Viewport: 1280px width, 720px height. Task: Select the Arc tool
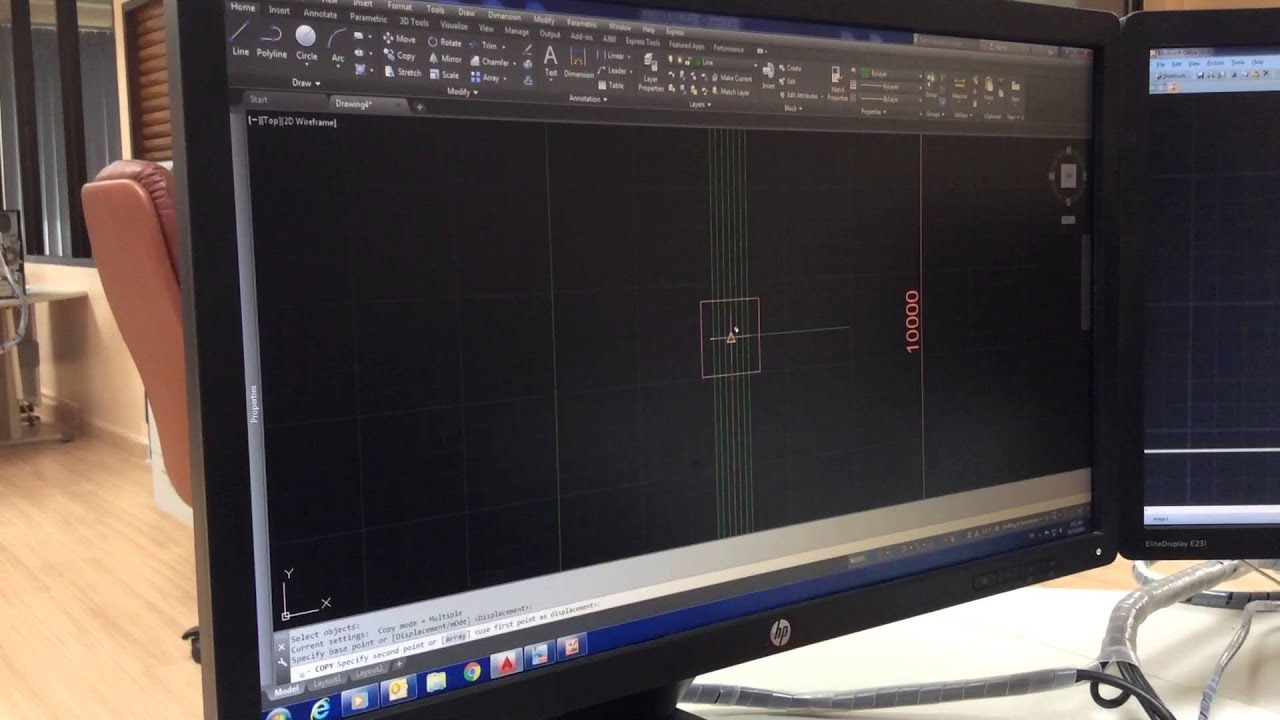(338, 48)
